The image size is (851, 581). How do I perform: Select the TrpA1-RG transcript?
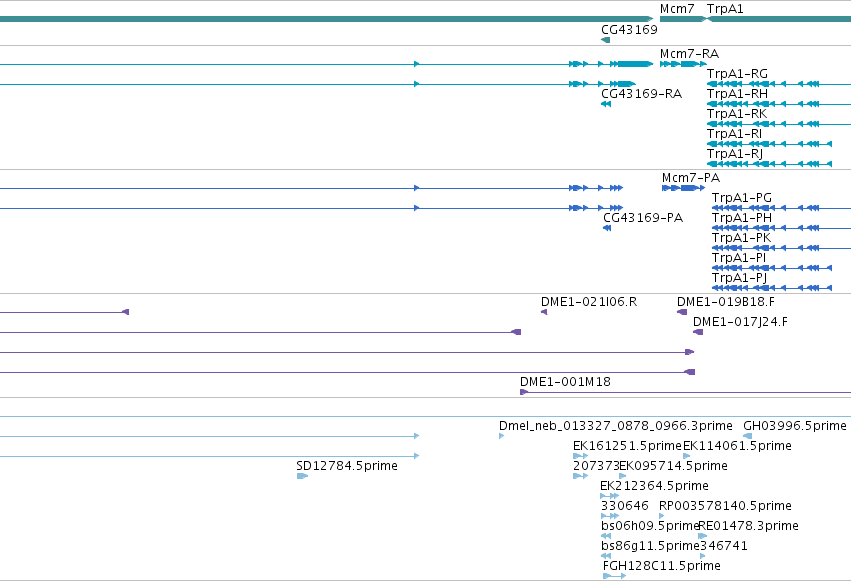[779, 84]
